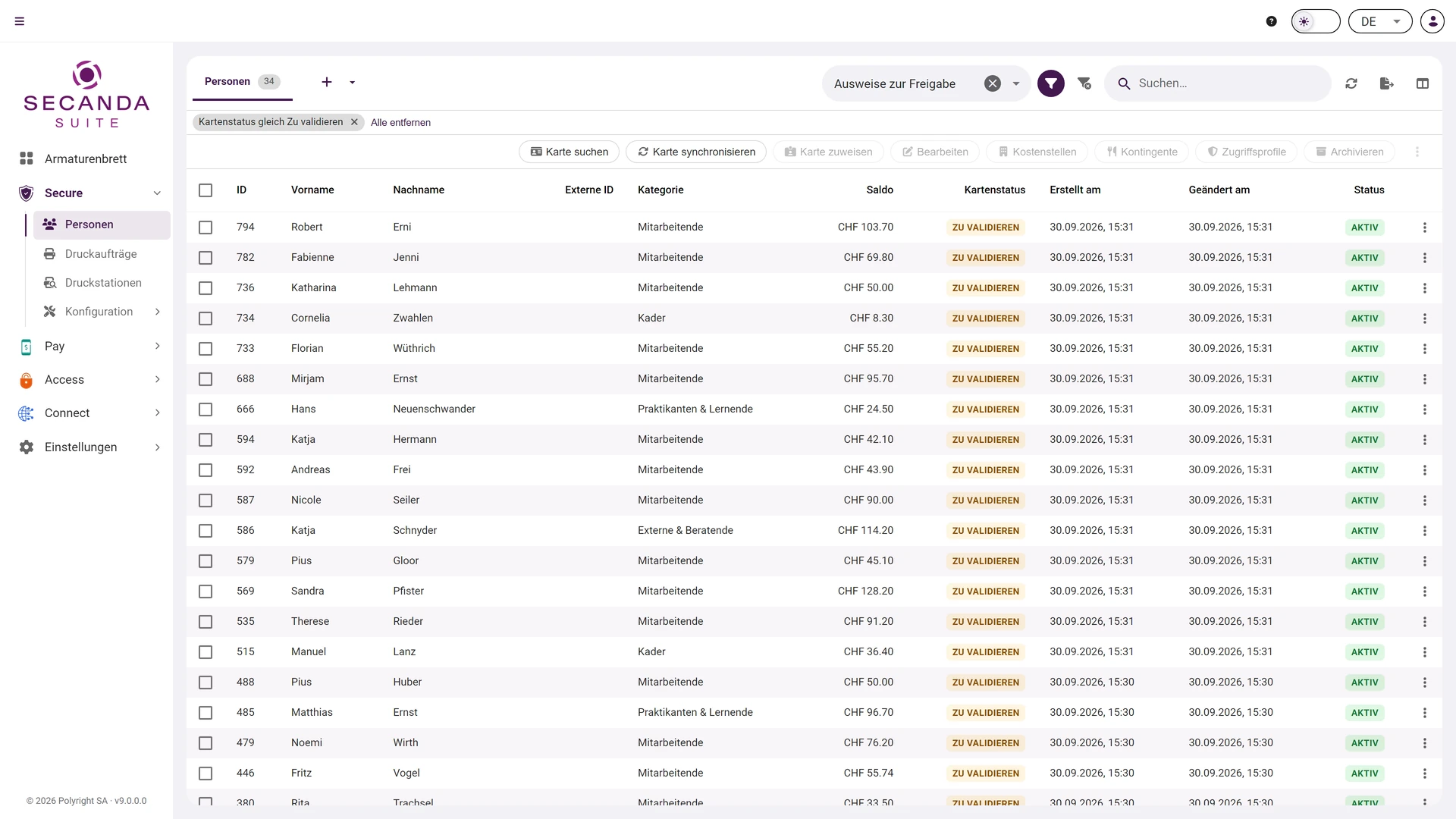Viewport: 1456px width, 819px height.
Task: Expand the saved filter dropdown arrow
Action: (1016, 83)
